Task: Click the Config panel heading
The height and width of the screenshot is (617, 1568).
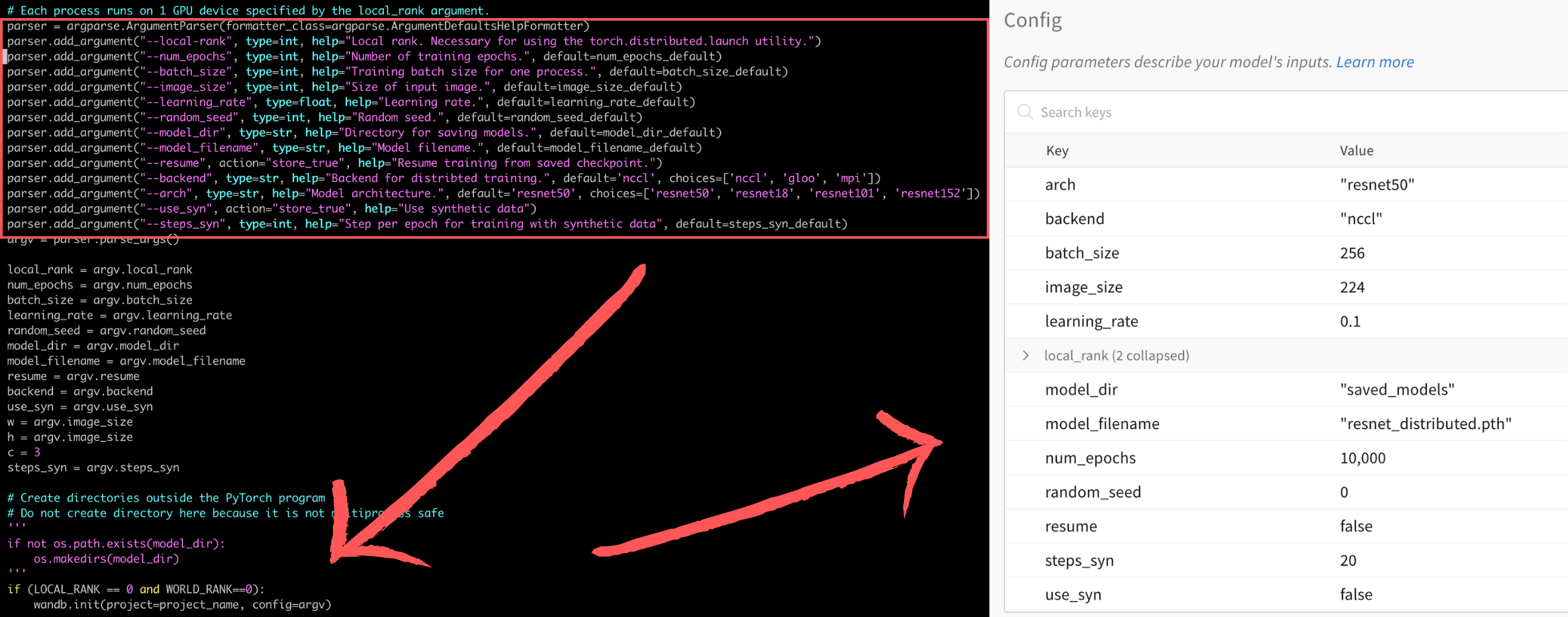Action: coord(1033,20)
